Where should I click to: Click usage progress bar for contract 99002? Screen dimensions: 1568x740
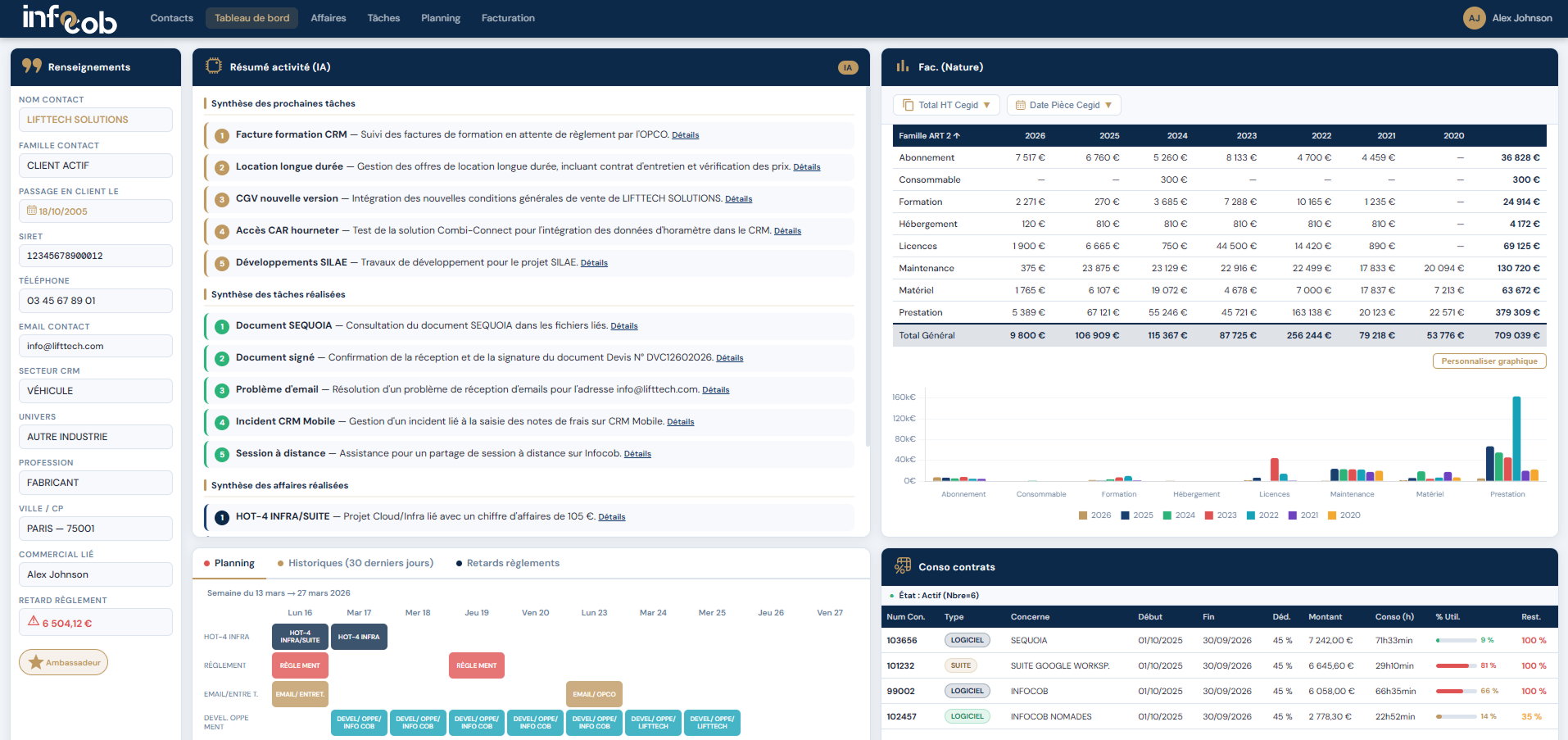1456,691
